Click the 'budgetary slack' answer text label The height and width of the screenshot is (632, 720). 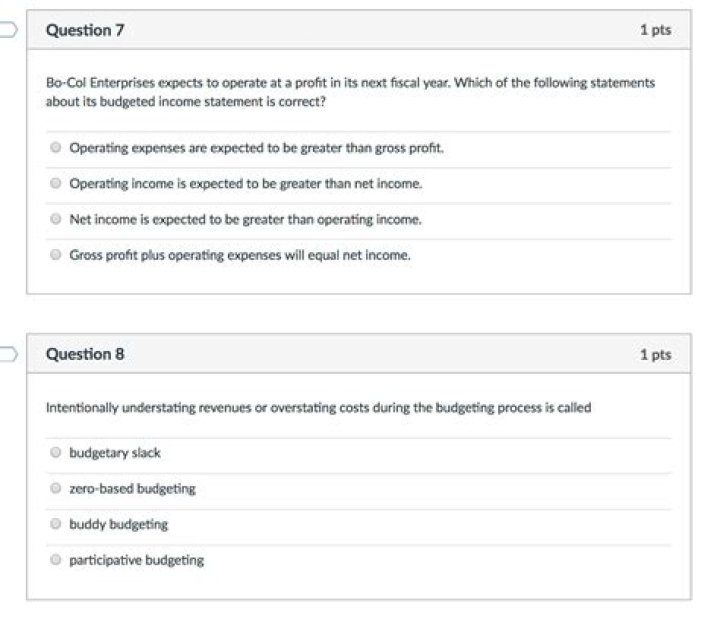point(115,453)
